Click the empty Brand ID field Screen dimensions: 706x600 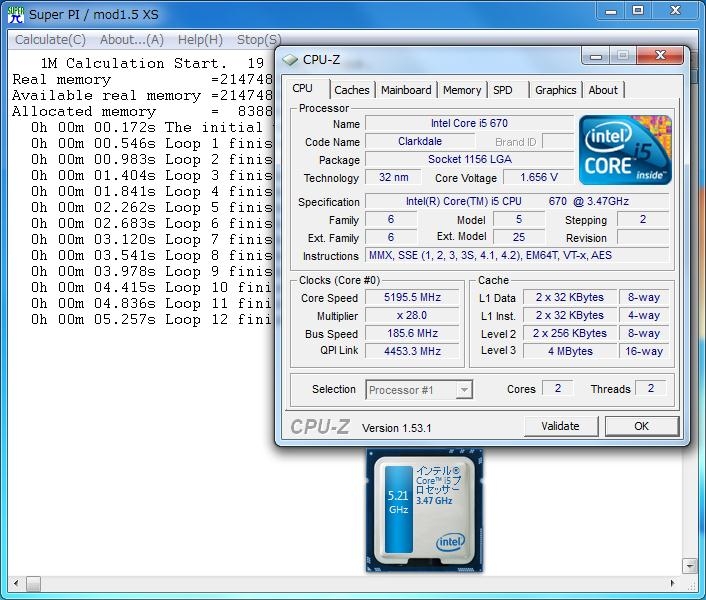[558, 141]
